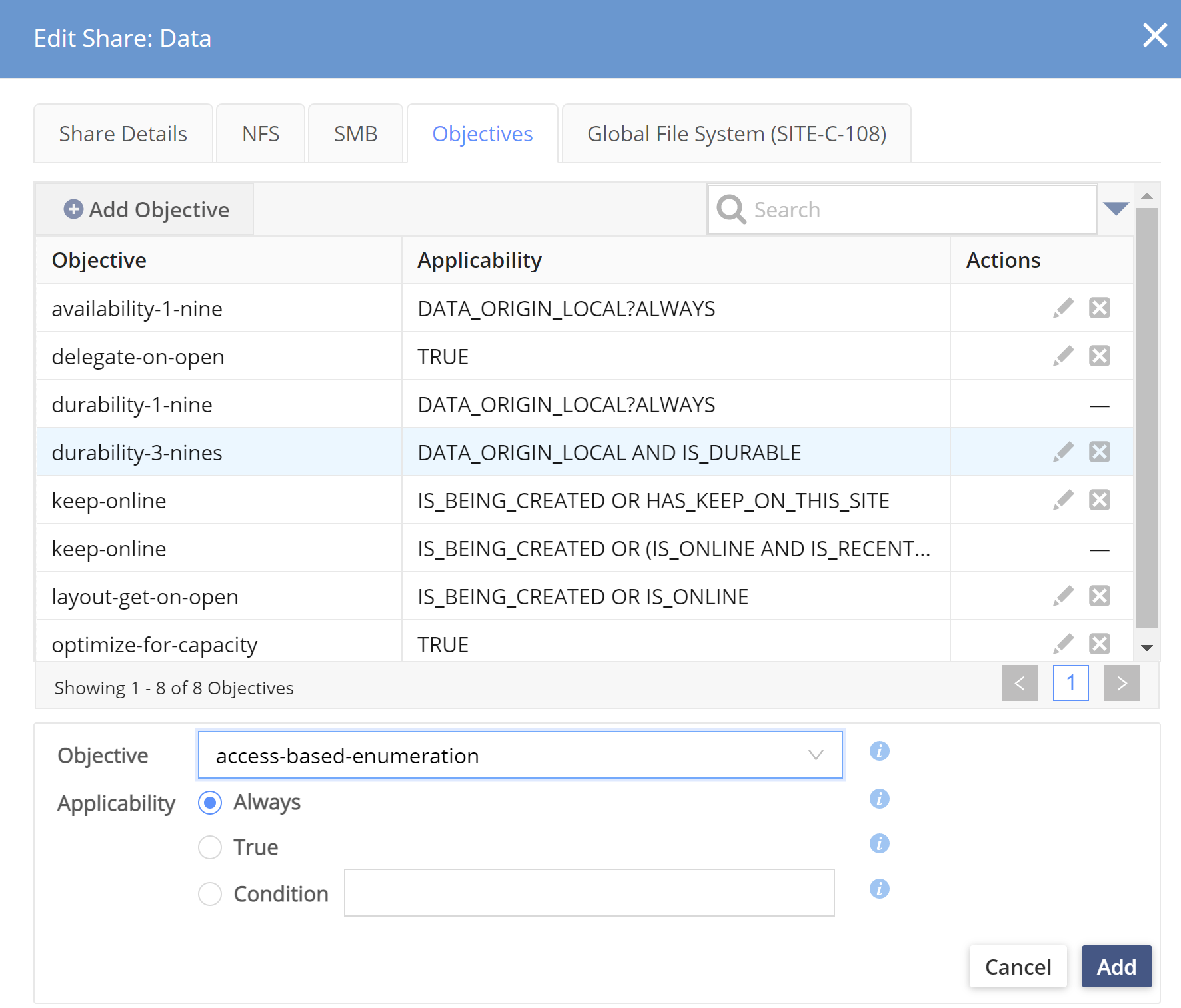Click the scrollbar up arrow
Screen dimensions: 1181x1008
(x=1147, y=196)
